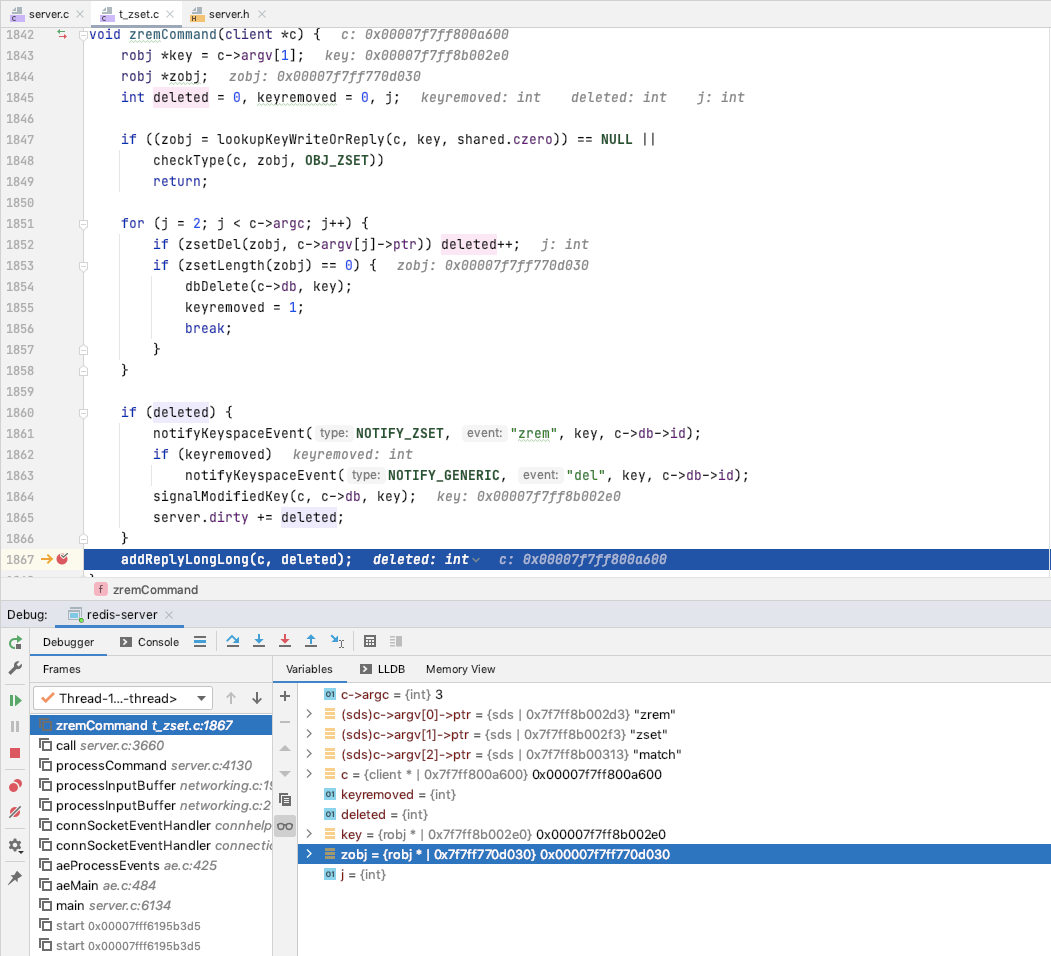Image resolution: width=1051 pixels, height=956 pixels.
Task: Click the Step Into icon
Action: pyautogui.click(x=259, y=642)
